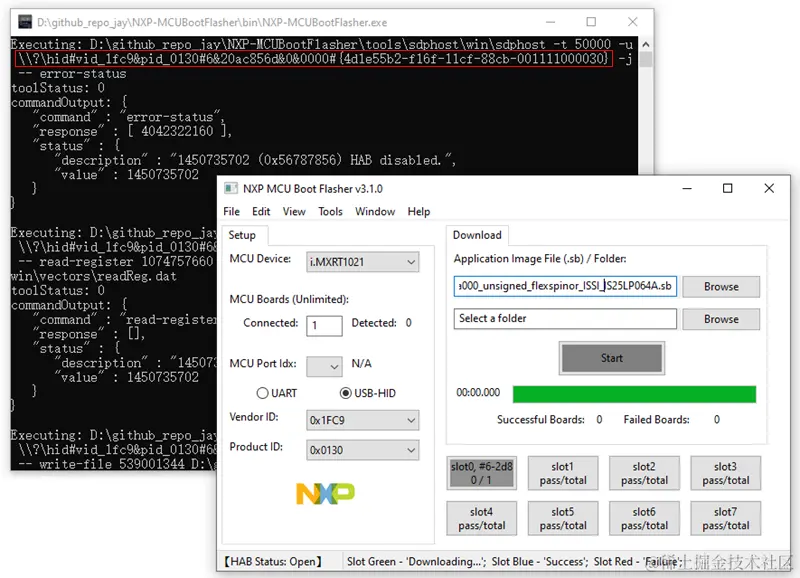Viewport: 800px width, 578px height.
Task: Expand the Product ID combo box
Action: point(362,450)
